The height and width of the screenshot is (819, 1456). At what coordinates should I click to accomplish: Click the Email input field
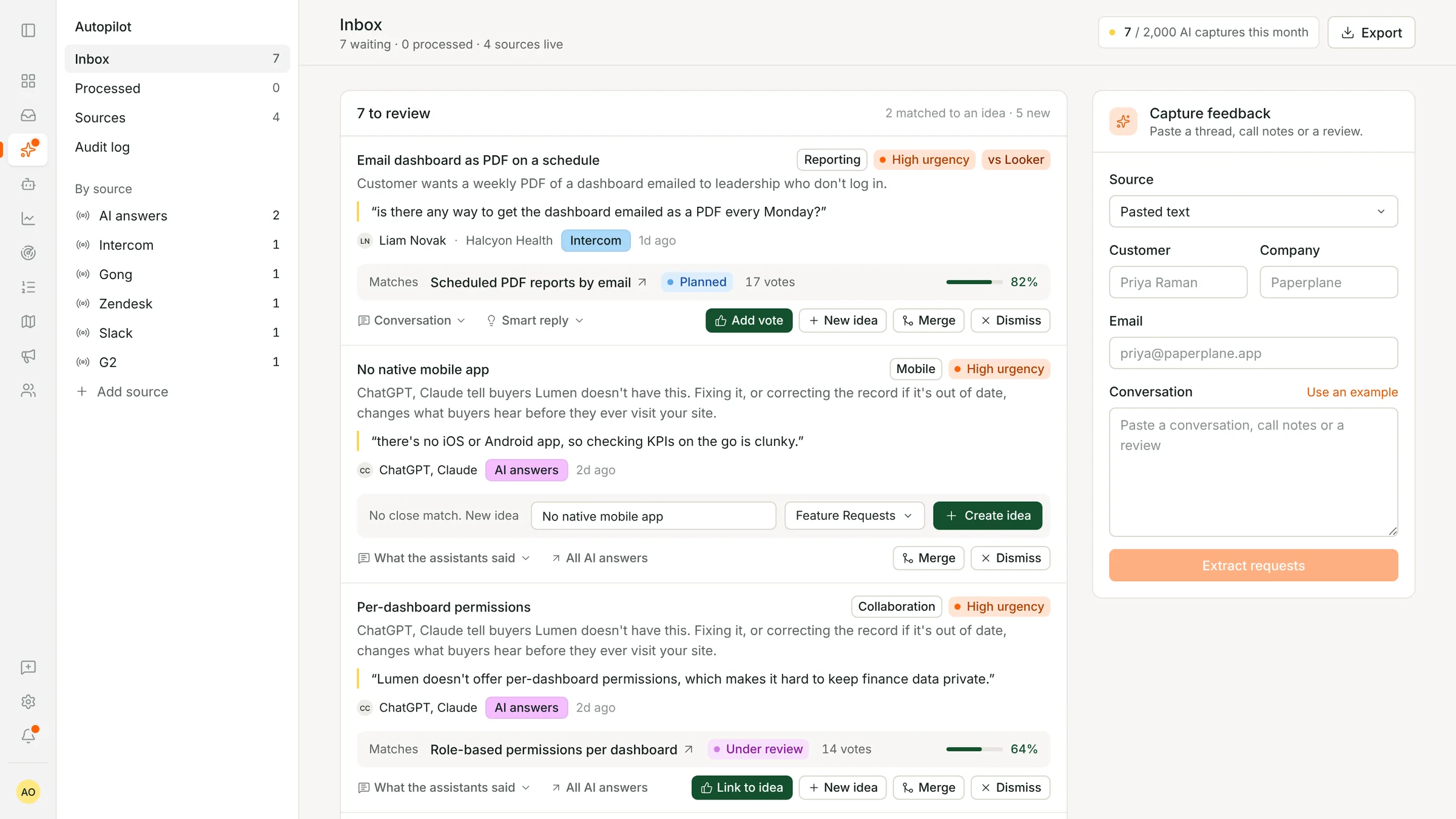click(x=1253, y=353)
